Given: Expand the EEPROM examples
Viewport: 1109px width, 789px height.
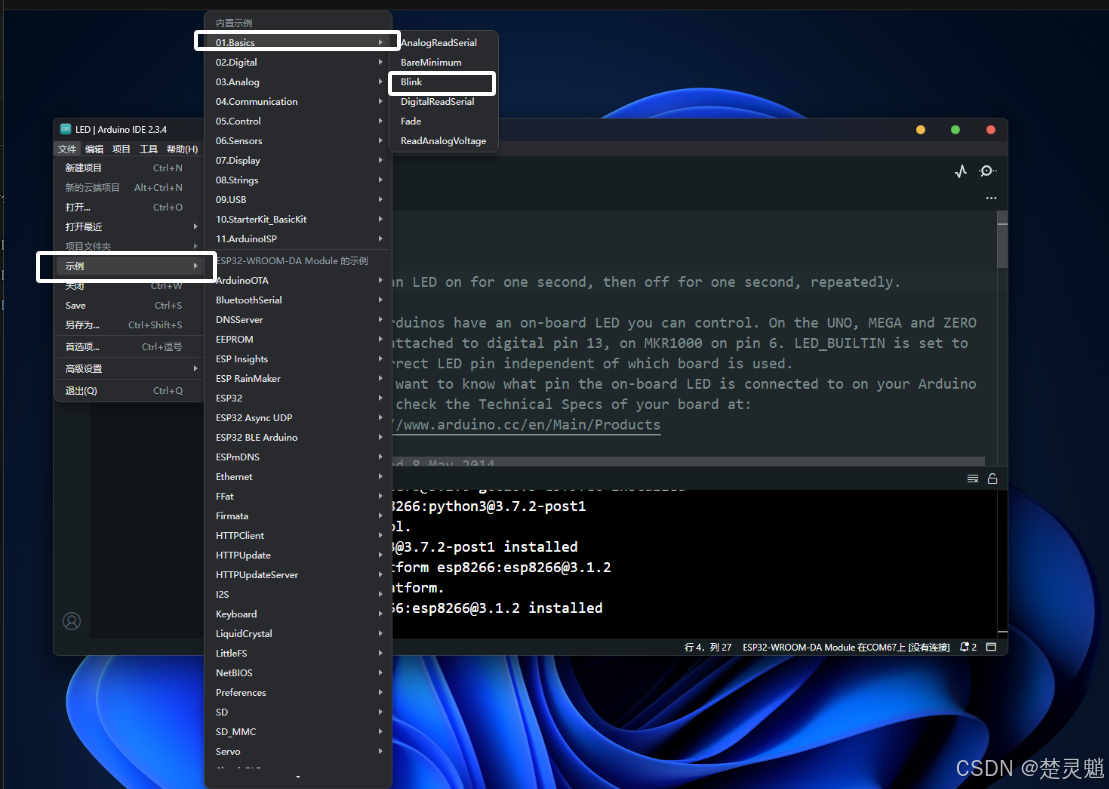Looking at the screenshot, I should 298,339.
